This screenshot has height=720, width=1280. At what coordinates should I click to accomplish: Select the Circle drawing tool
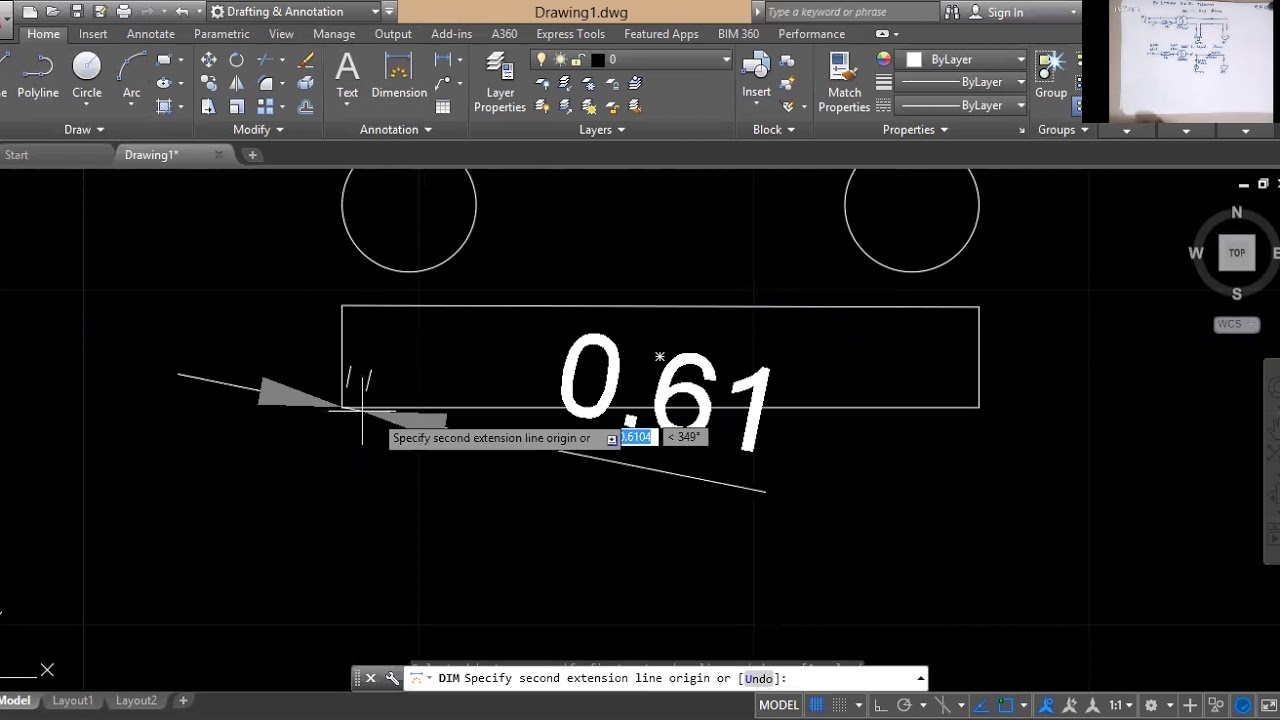pos(87,77)
